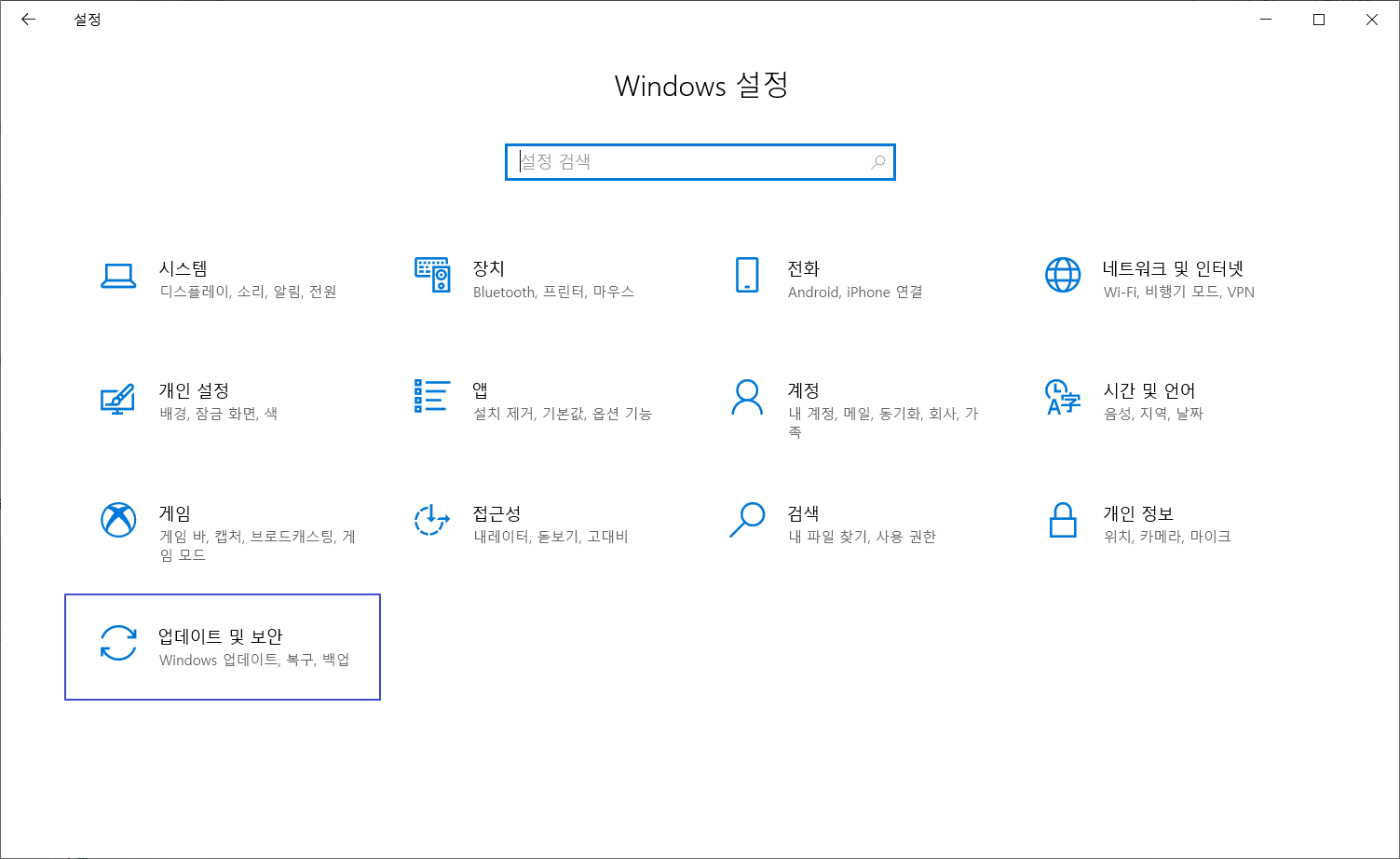The image size is (1400, 859).
Task: Click 'Windows 업데이트, 복구, 백업' description
Action: 254,660
